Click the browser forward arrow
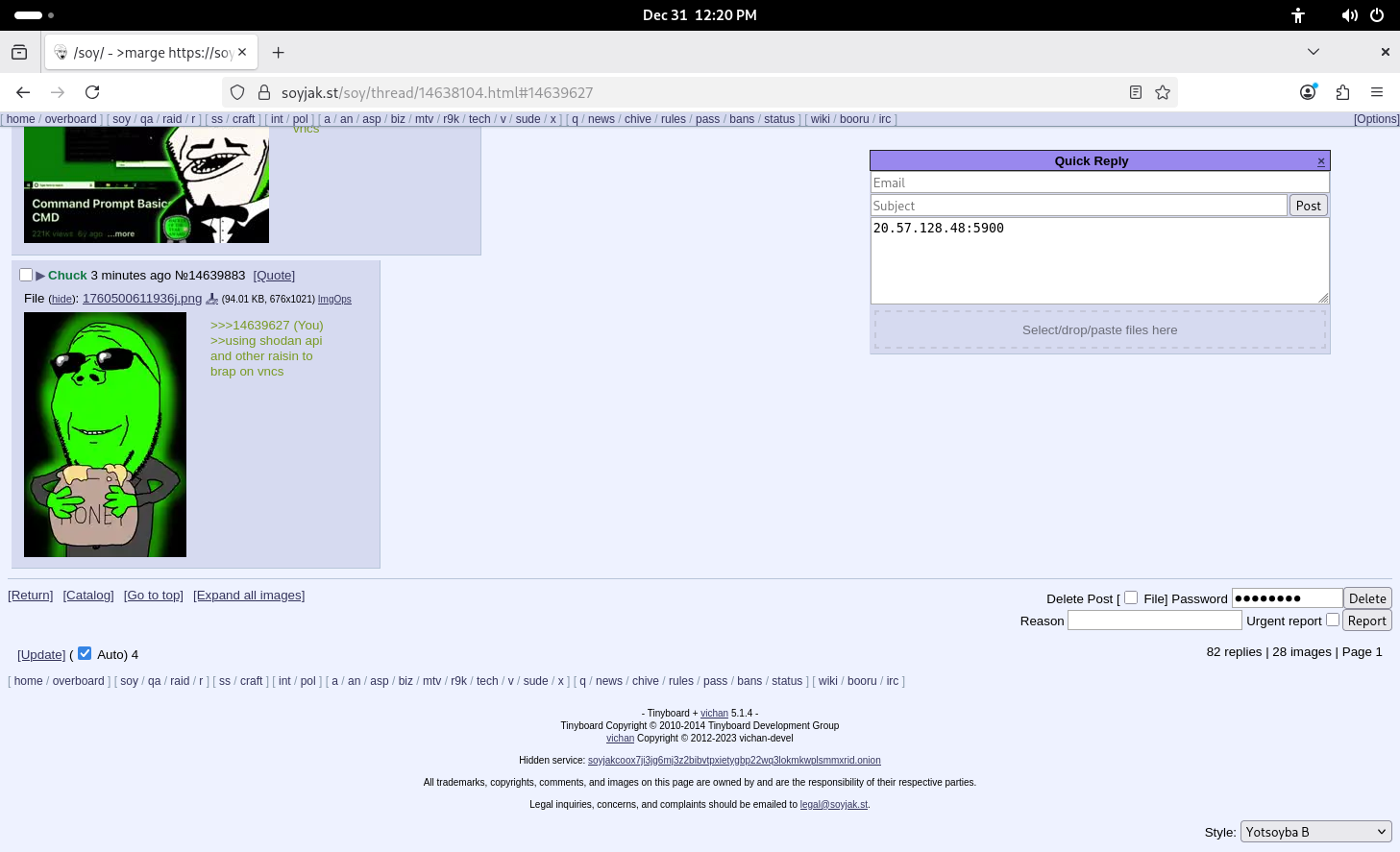 [58, 92]
